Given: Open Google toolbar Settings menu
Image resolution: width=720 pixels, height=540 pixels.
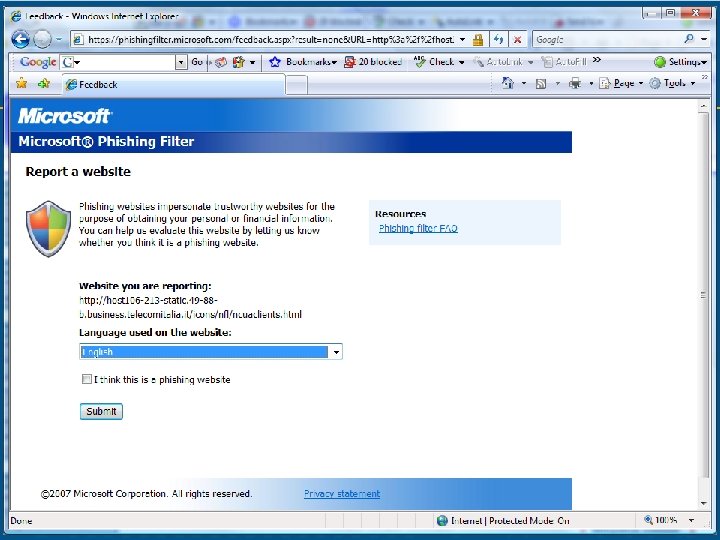Looking at the screenshot, I should (681, 62).
